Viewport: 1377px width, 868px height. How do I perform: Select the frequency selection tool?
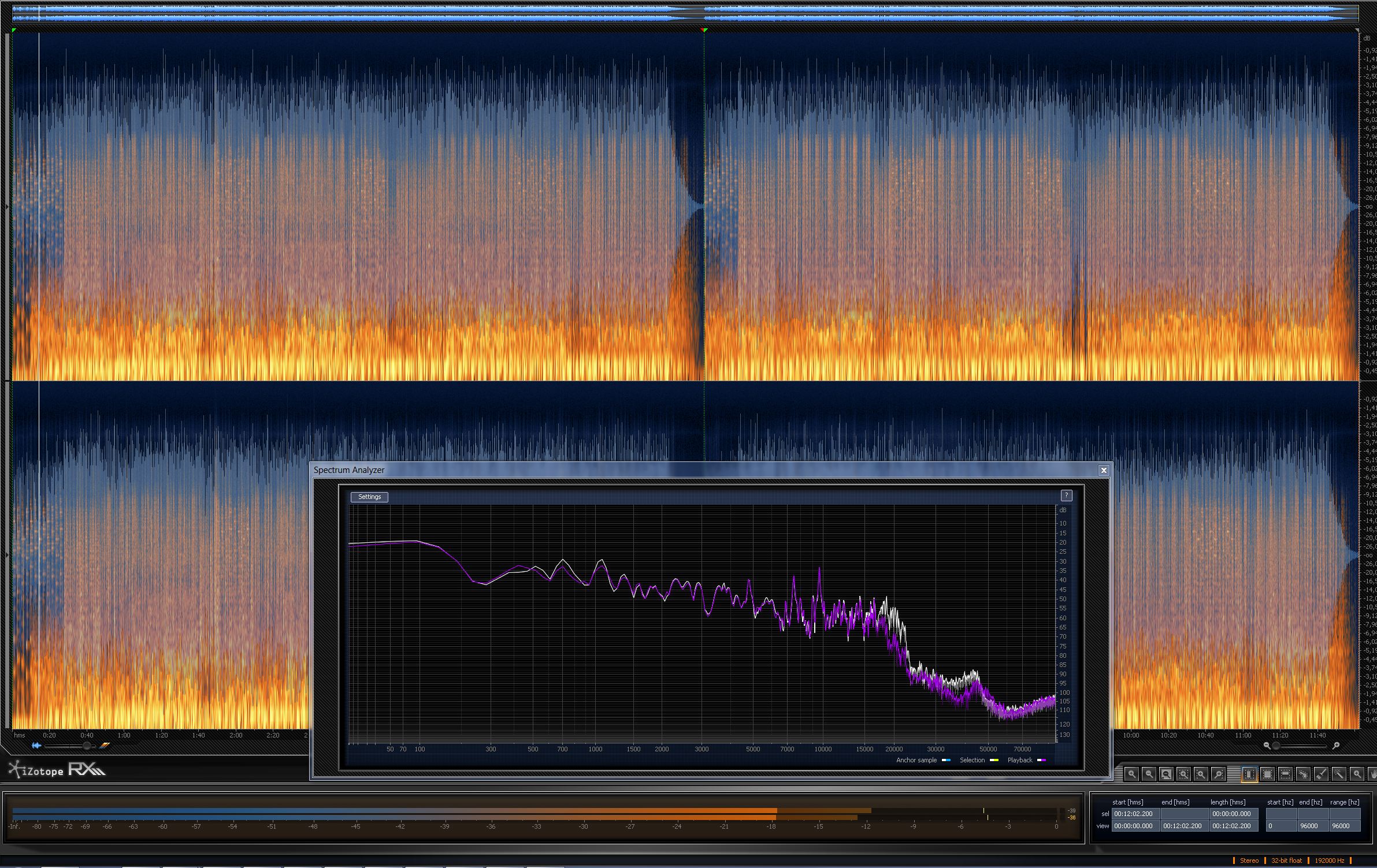coord(1285,774)
